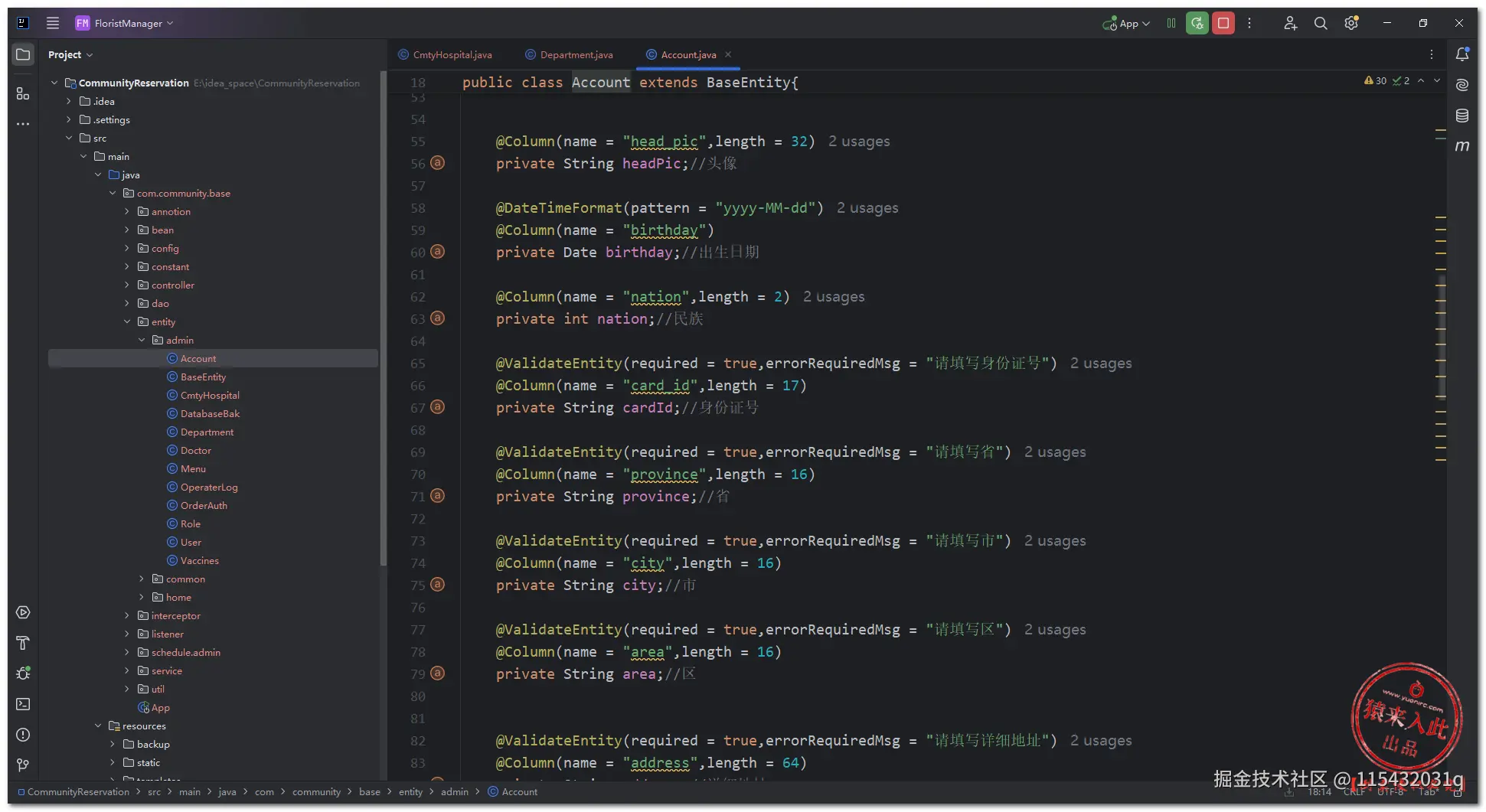Open the Terminal tool window
This screenshot has width=1486, height=812.
(23, 704)
